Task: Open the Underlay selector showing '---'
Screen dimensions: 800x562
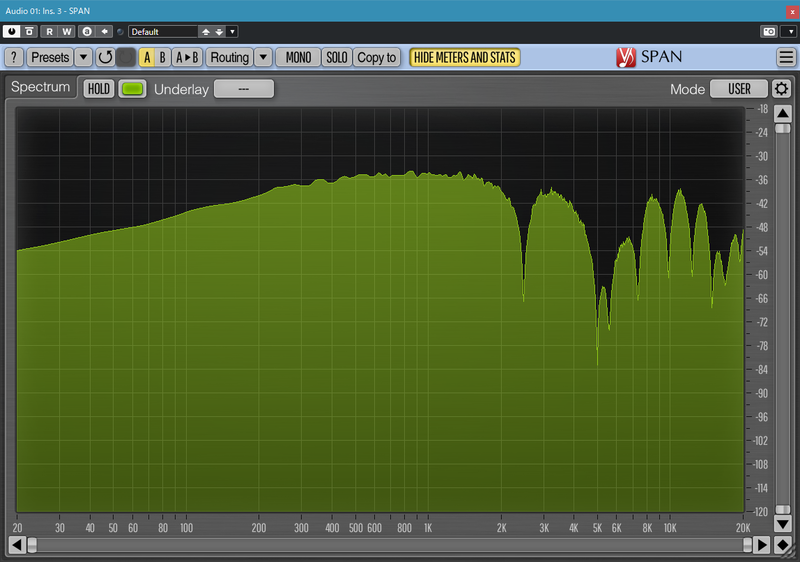Action: pos(244,89)
